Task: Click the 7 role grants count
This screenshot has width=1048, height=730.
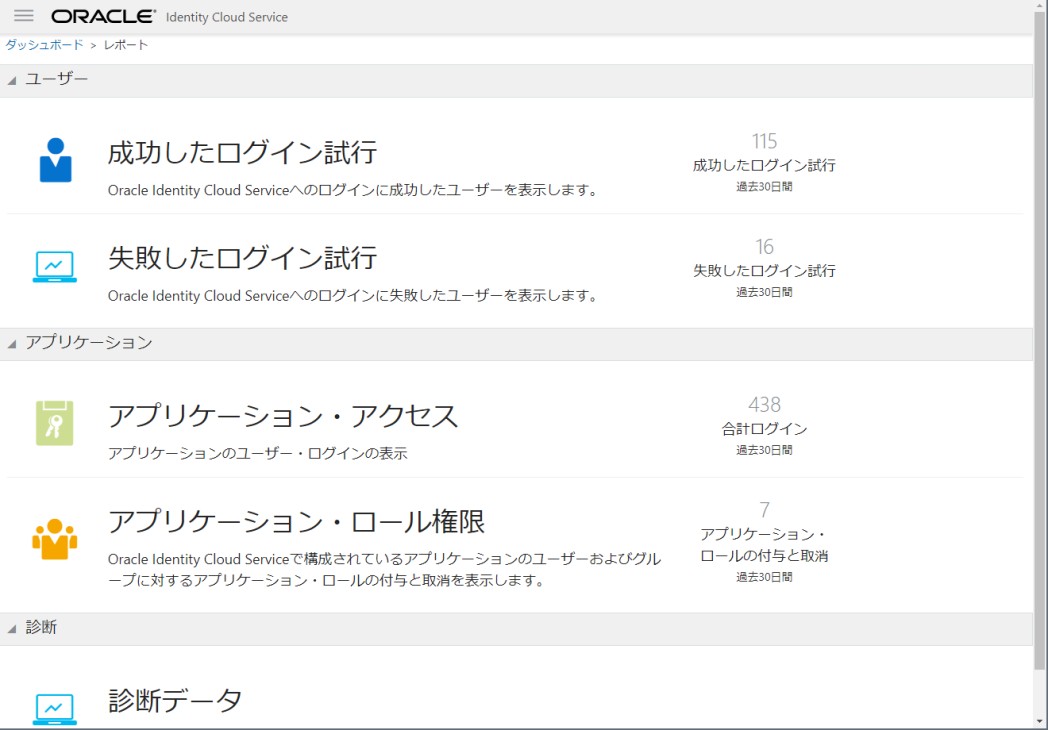Action: 764,510
